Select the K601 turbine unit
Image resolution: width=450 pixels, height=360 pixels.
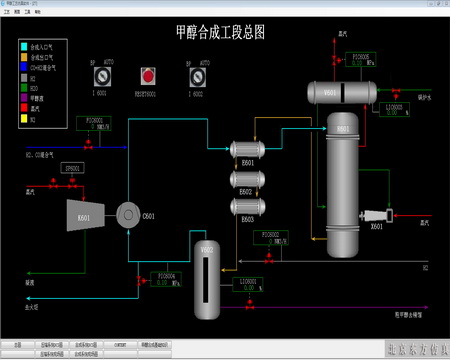pyautogui.click(x=86, y=215)
